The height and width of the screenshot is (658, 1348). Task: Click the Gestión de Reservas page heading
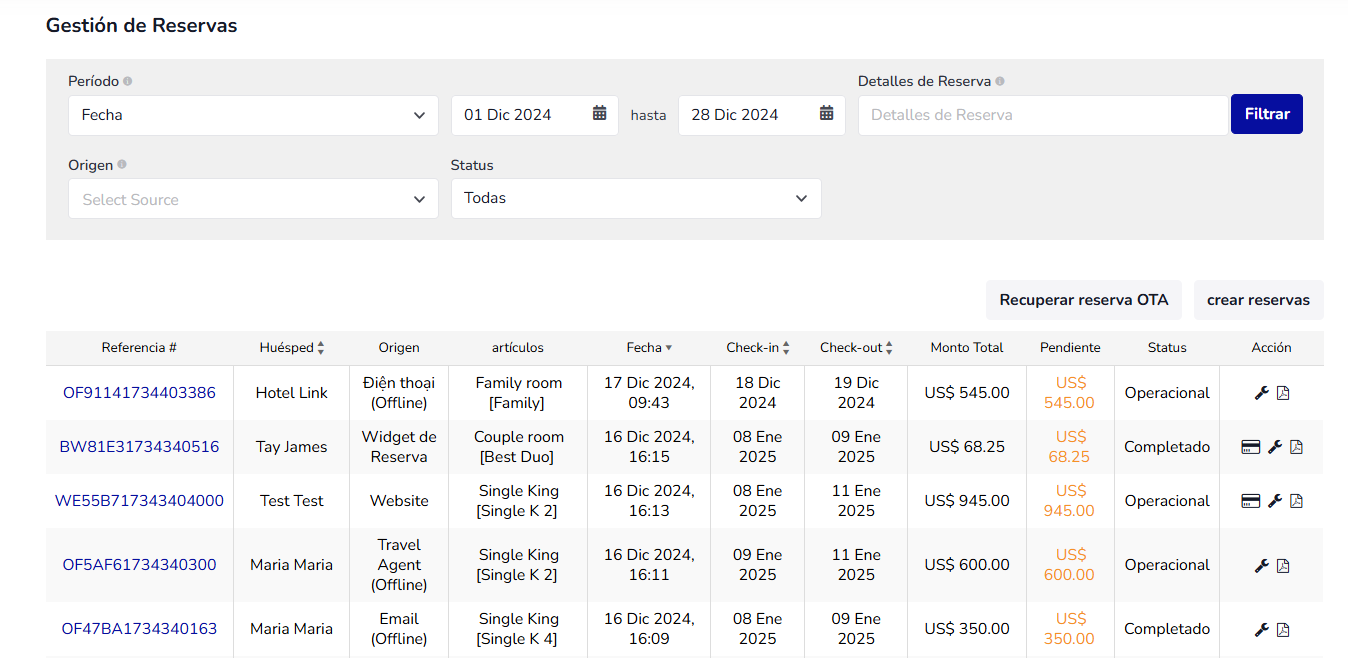pos(142,26)
